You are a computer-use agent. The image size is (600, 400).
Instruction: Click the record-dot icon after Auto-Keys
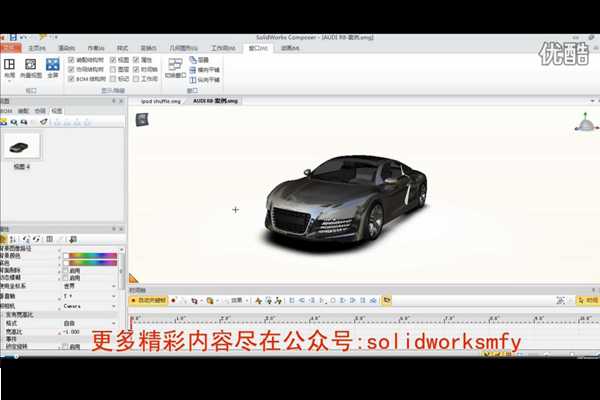tap(173, 300)
